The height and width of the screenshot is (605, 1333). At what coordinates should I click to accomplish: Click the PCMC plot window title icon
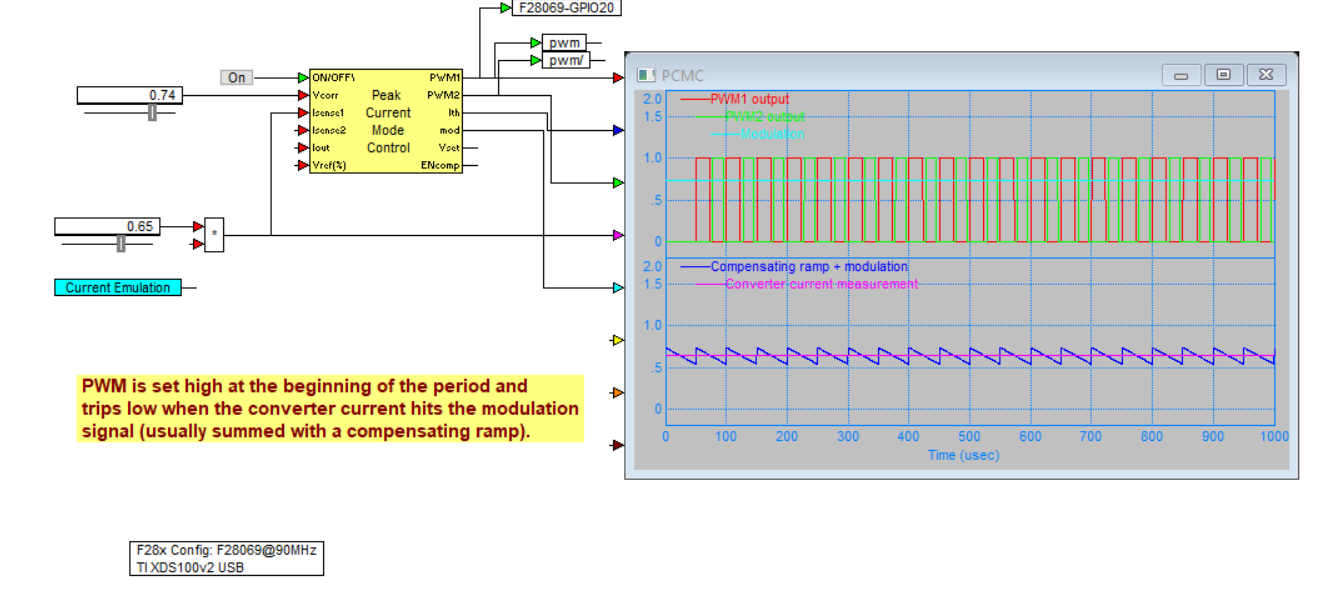point(646,75)
